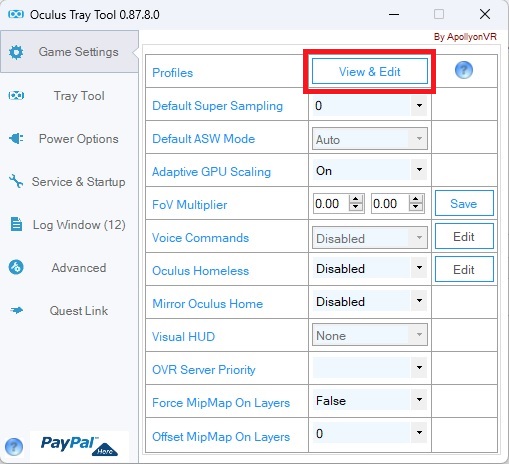Open the Visual HUD dropdown
509x464 pixels.
419,335
